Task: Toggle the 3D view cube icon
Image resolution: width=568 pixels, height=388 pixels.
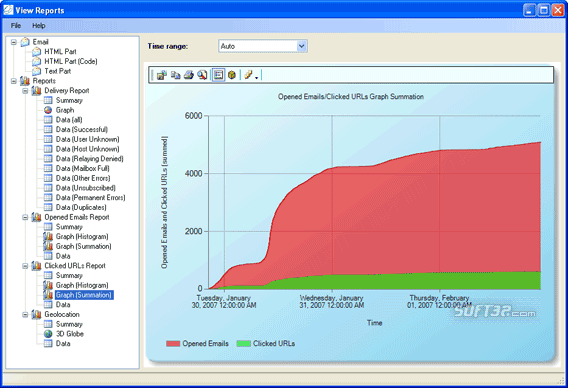Action: [x=232, y=75]
